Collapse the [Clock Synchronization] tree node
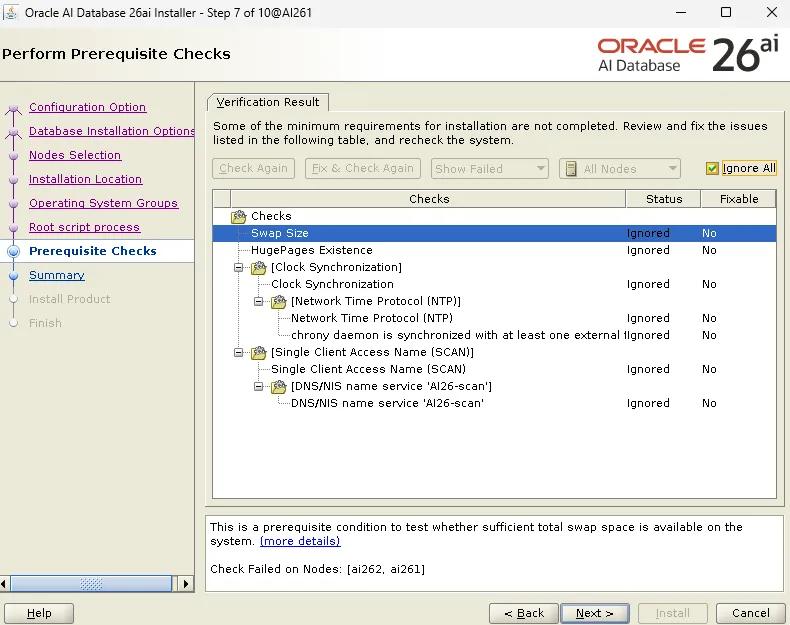This screenshot has height=625, width=790. [x=239, y=267]
